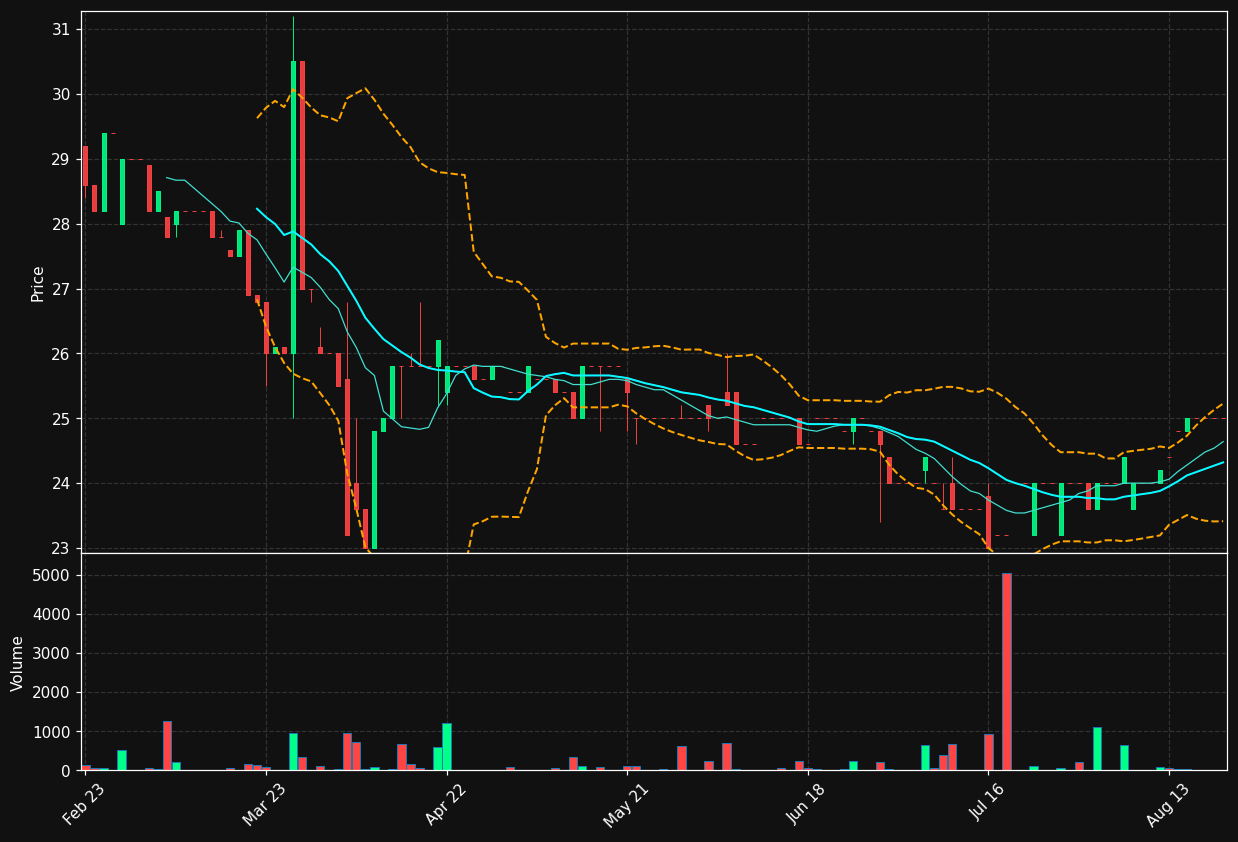Click price tick label 28
Viewport: 1238px width, 842px height.
[61, 225]
